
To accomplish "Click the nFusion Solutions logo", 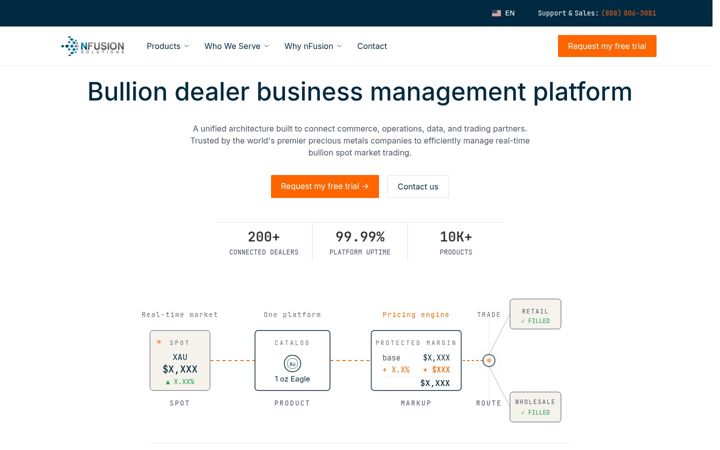I will click(x=93, y=46).
